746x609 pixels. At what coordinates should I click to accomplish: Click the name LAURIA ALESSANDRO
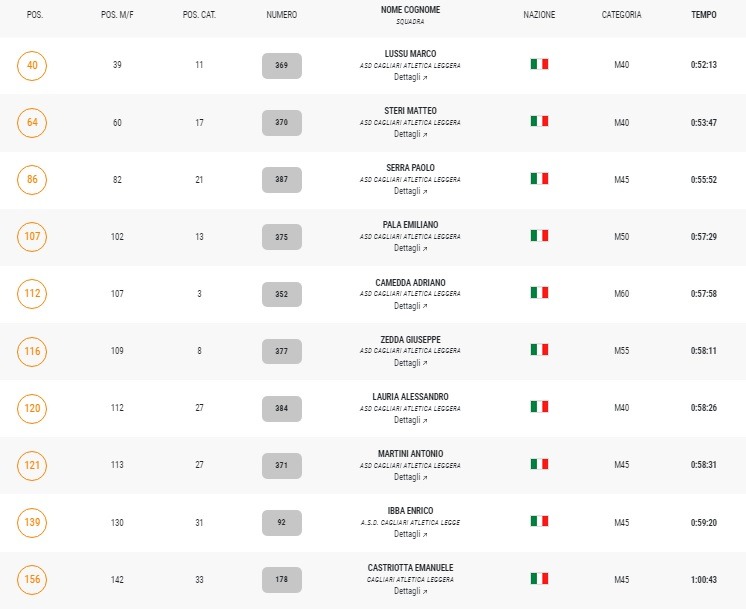(x=410, y=397)
